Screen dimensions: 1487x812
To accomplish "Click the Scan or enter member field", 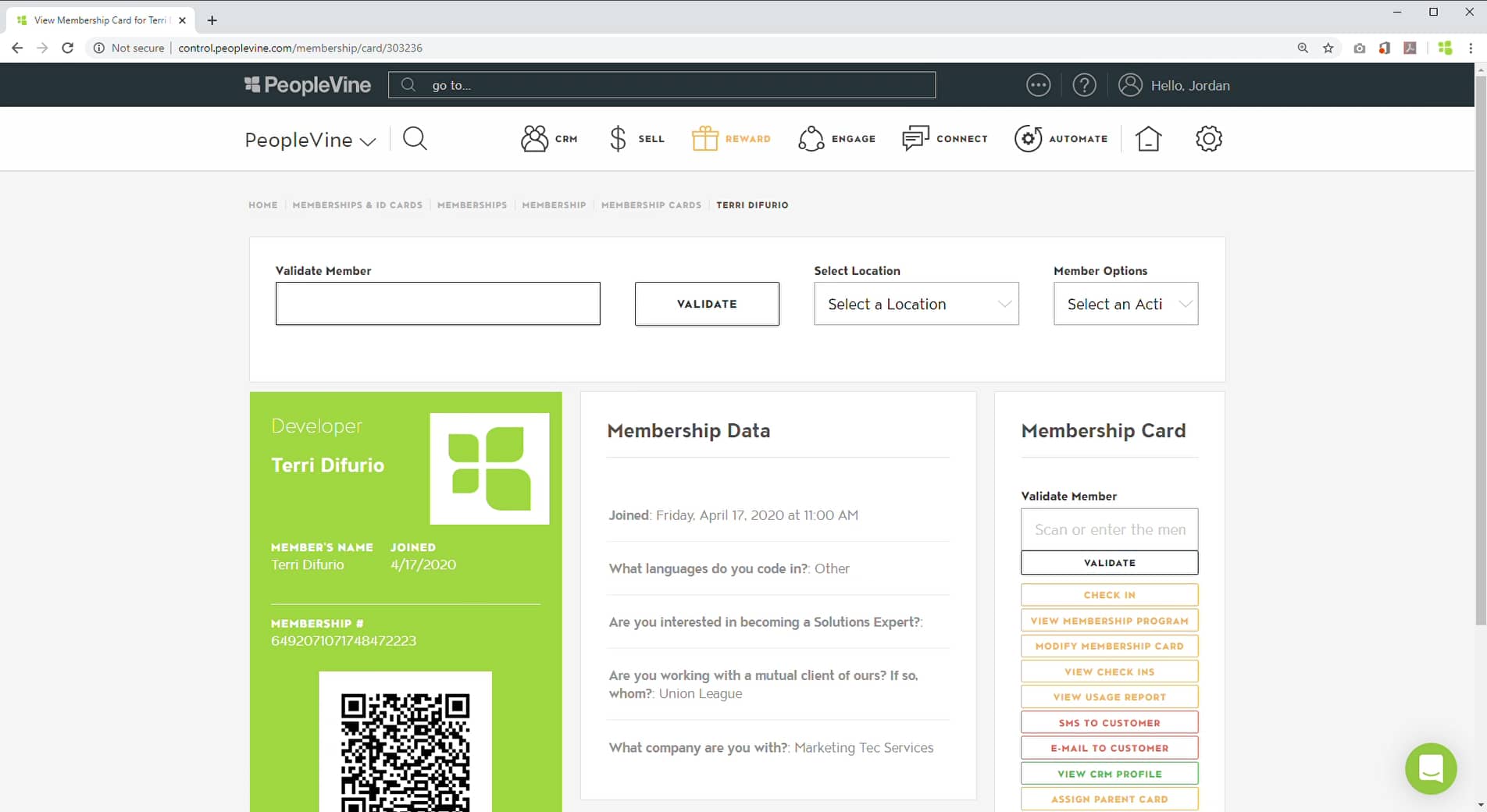I will [1109, 529].
